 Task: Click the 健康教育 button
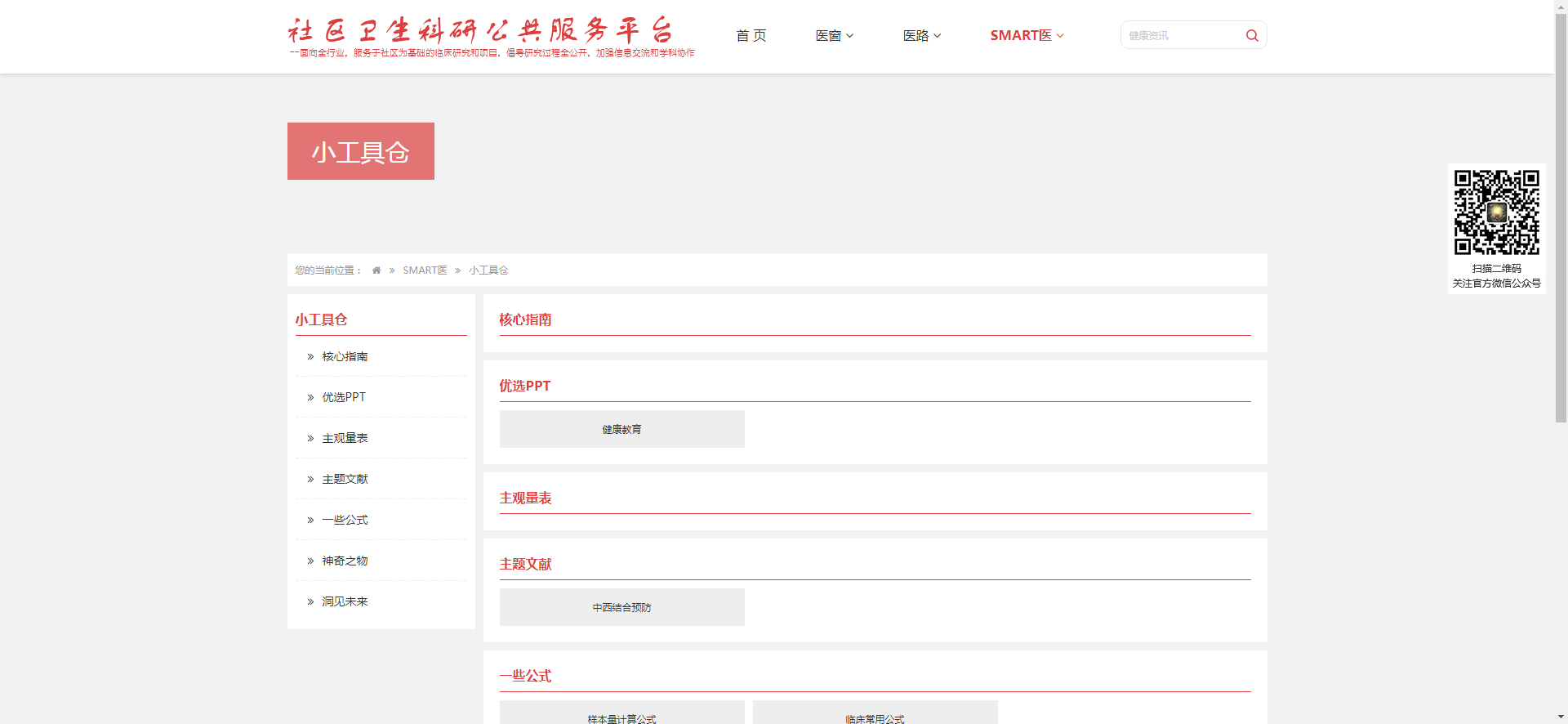(x=621, y=429)
